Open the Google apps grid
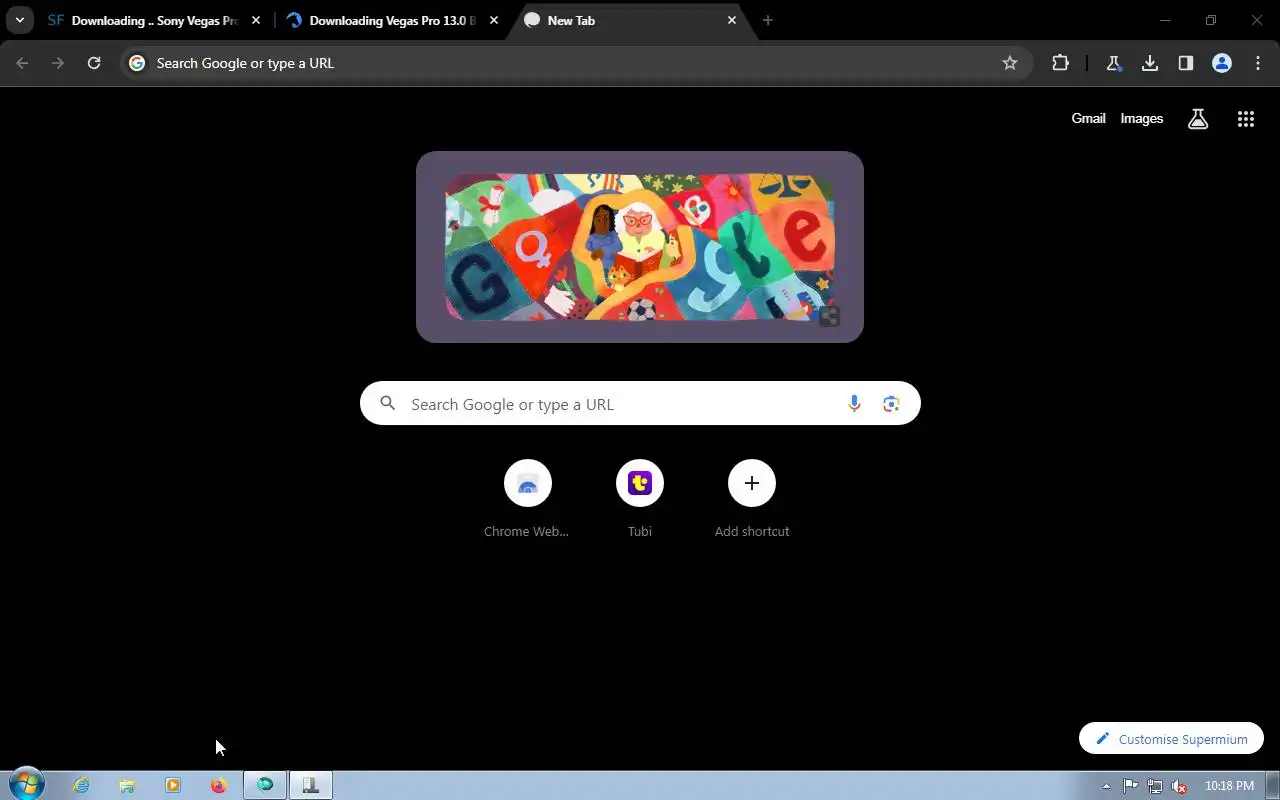 pos(1245,119)
